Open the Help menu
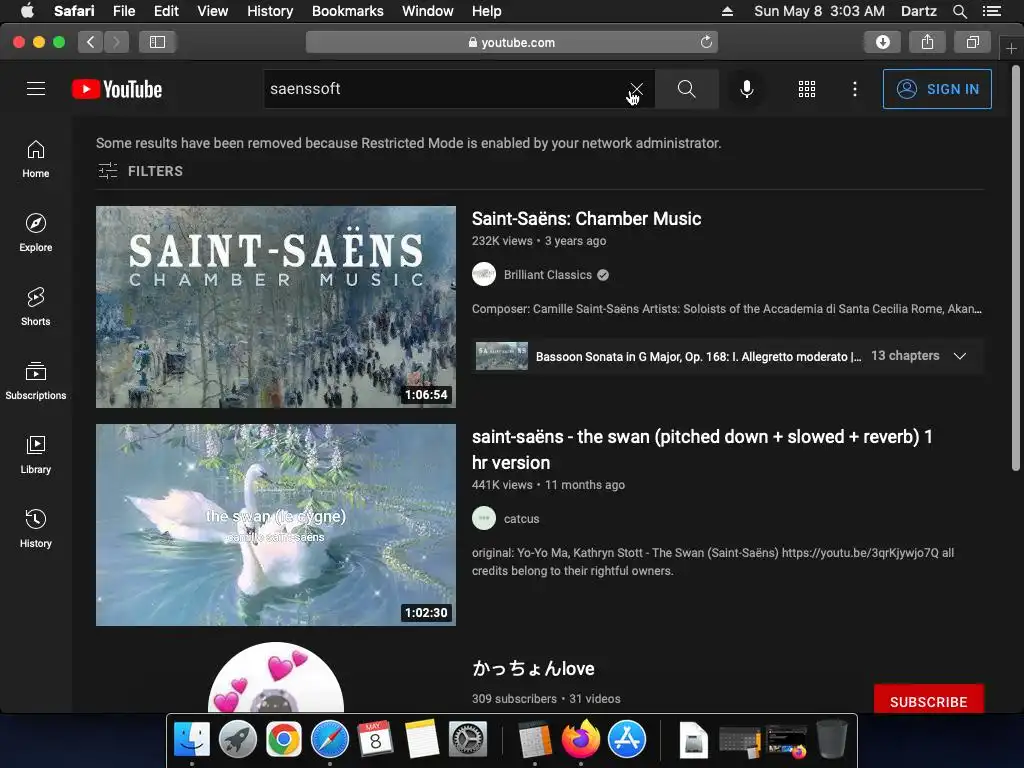Screen dimensions: 1024x768 point(487,11)
